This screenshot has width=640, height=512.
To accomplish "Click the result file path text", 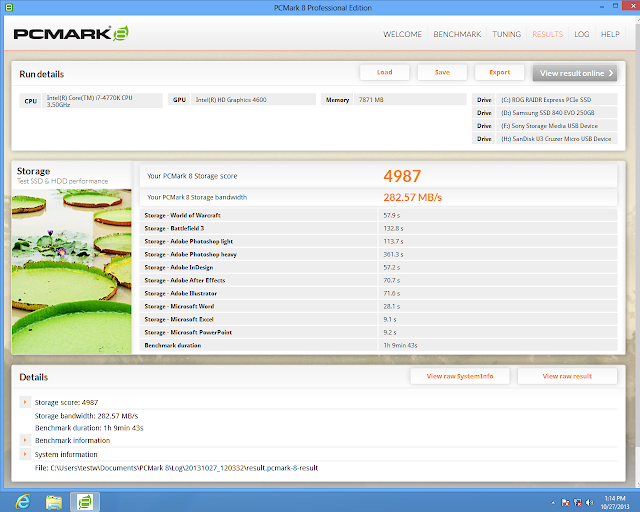I will [176, 468].
